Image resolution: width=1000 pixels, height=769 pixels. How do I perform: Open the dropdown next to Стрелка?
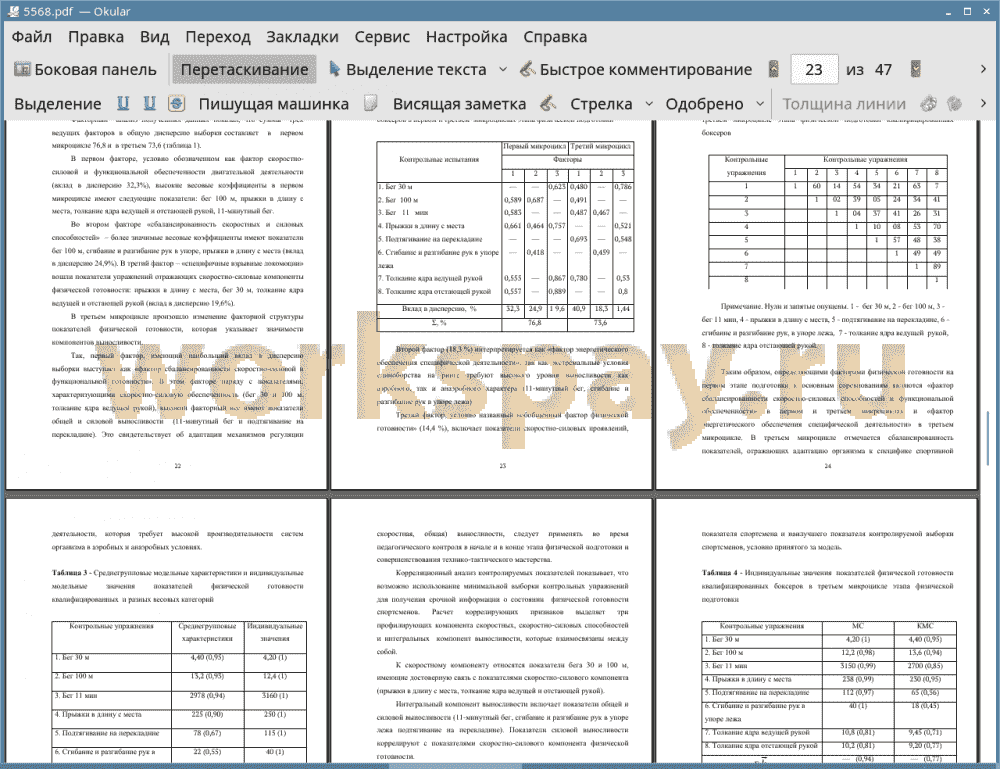coord(649,103)
